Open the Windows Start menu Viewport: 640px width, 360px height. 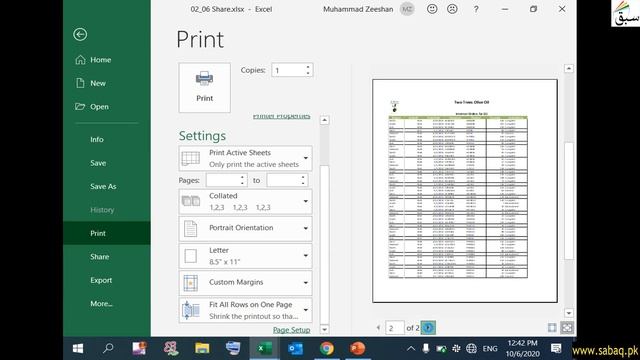coord(78,348)
